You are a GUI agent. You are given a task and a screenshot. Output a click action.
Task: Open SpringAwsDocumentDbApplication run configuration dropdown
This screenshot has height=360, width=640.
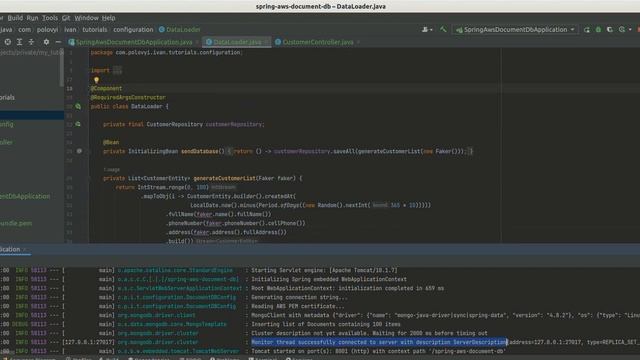(x=515, y=30)
